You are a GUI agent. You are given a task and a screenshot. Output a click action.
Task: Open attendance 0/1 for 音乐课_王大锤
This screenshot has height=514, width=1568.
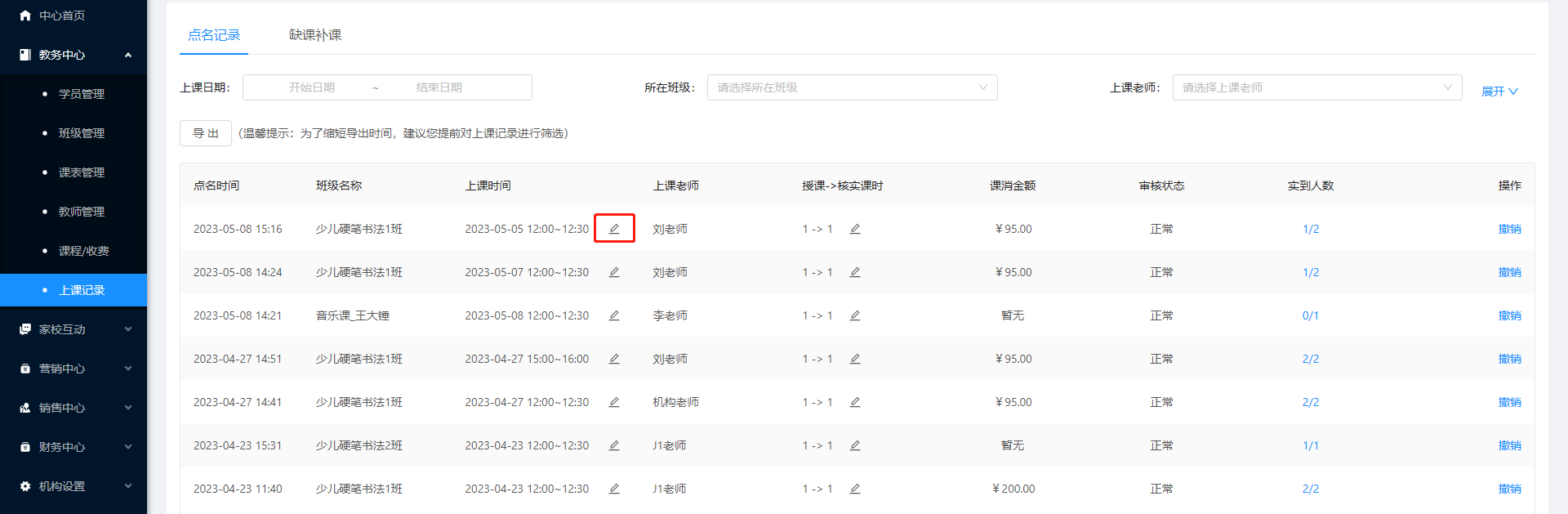1311,315
